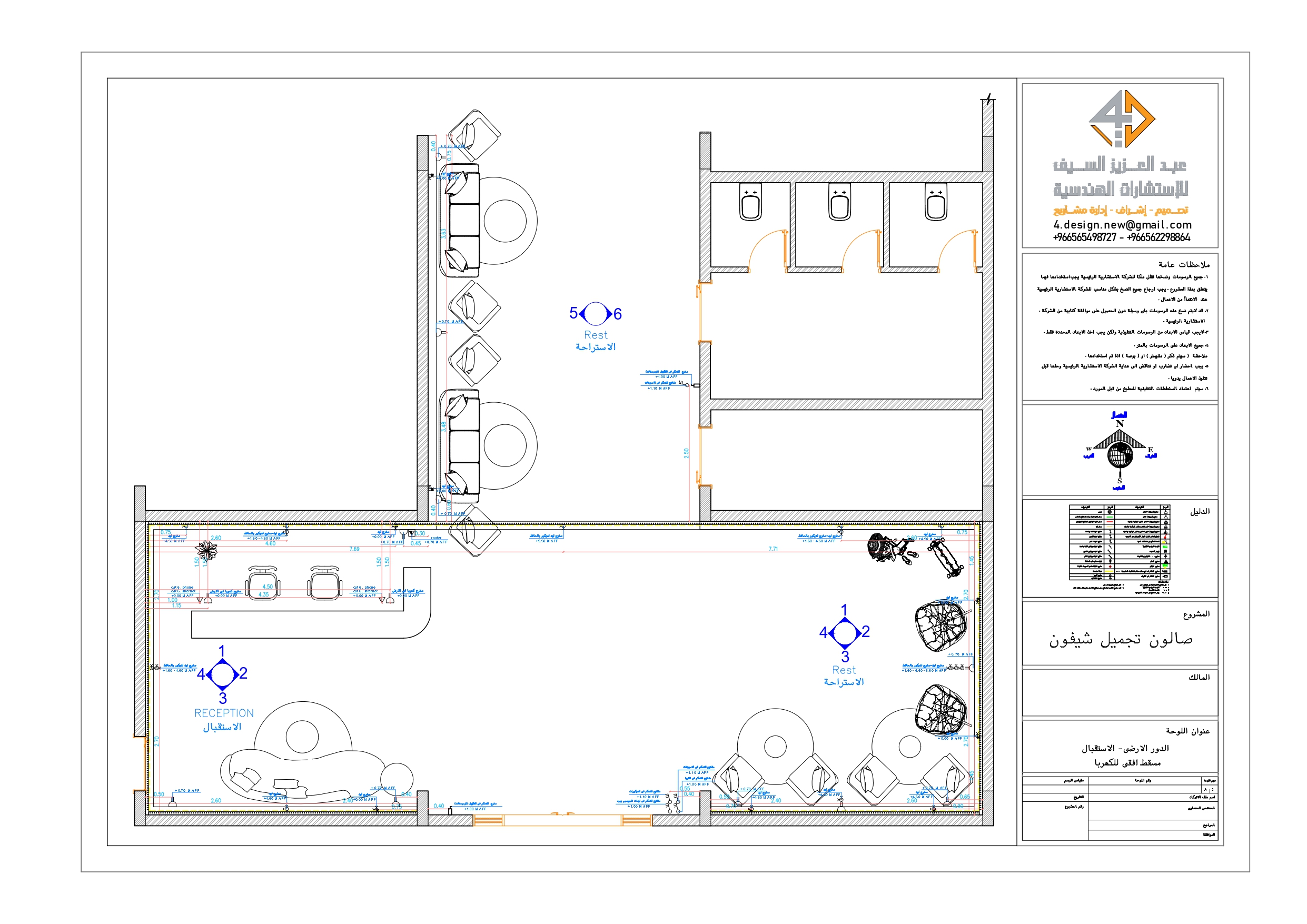Select the 3.63 sofa length dimension
Image resolution: width=1307 pixels, height=924 pixels.
[443, 234]
